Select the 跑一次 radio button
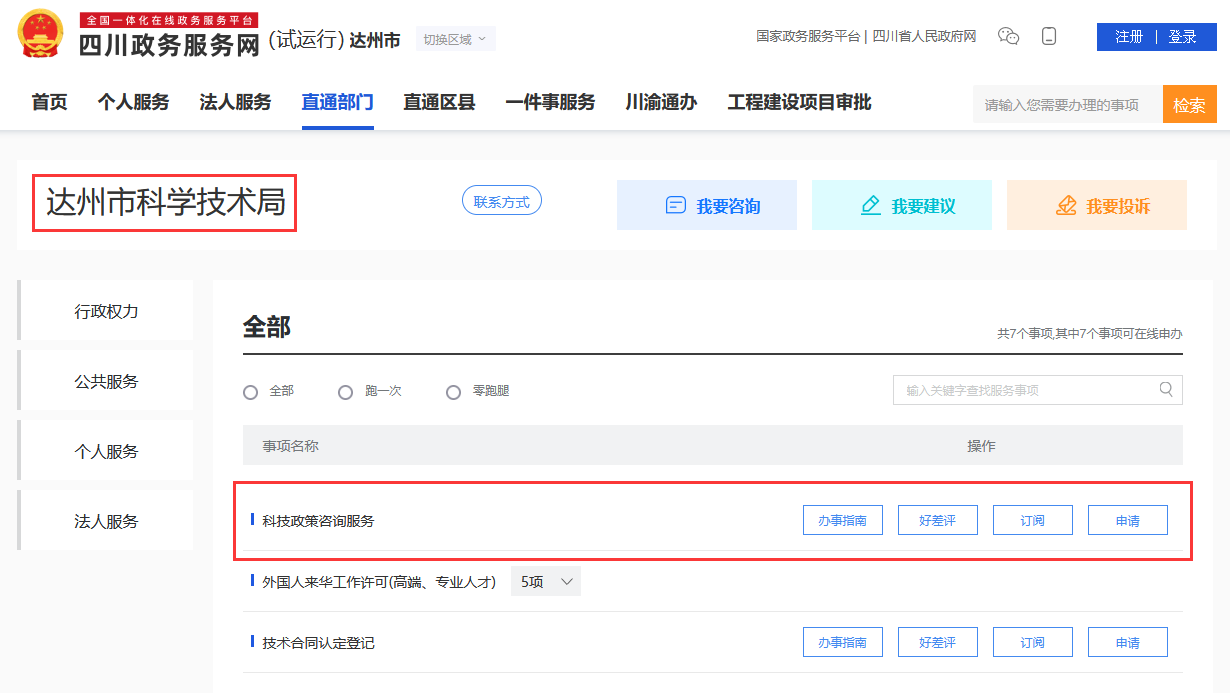 coord(345,392)
